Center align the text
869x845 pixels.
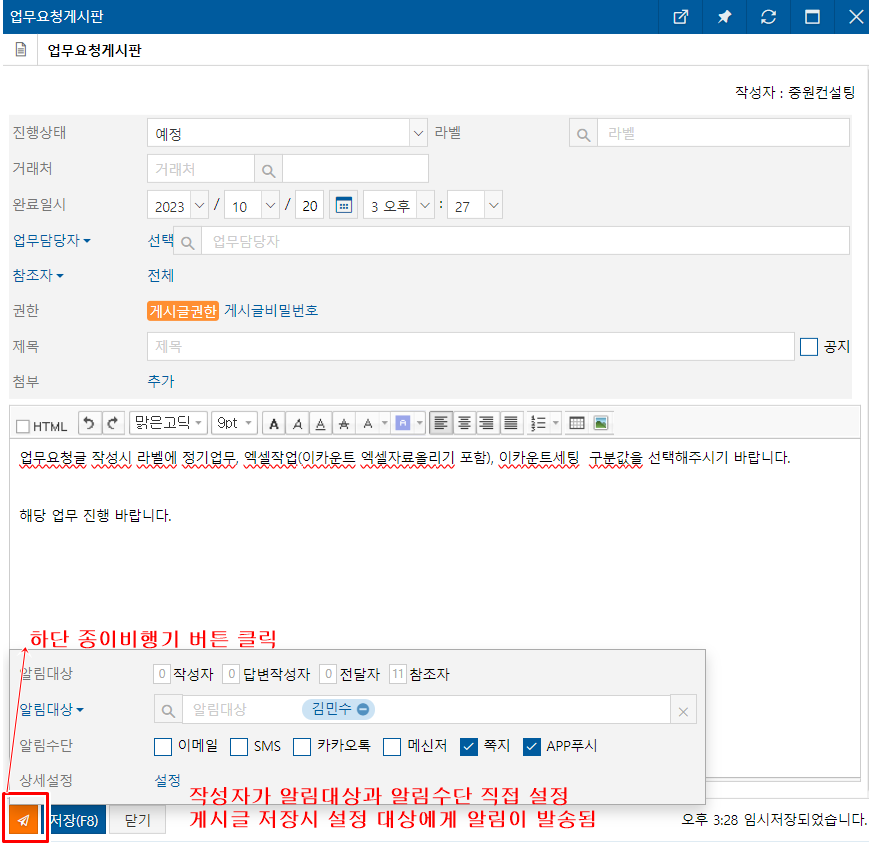coord(464,424)
